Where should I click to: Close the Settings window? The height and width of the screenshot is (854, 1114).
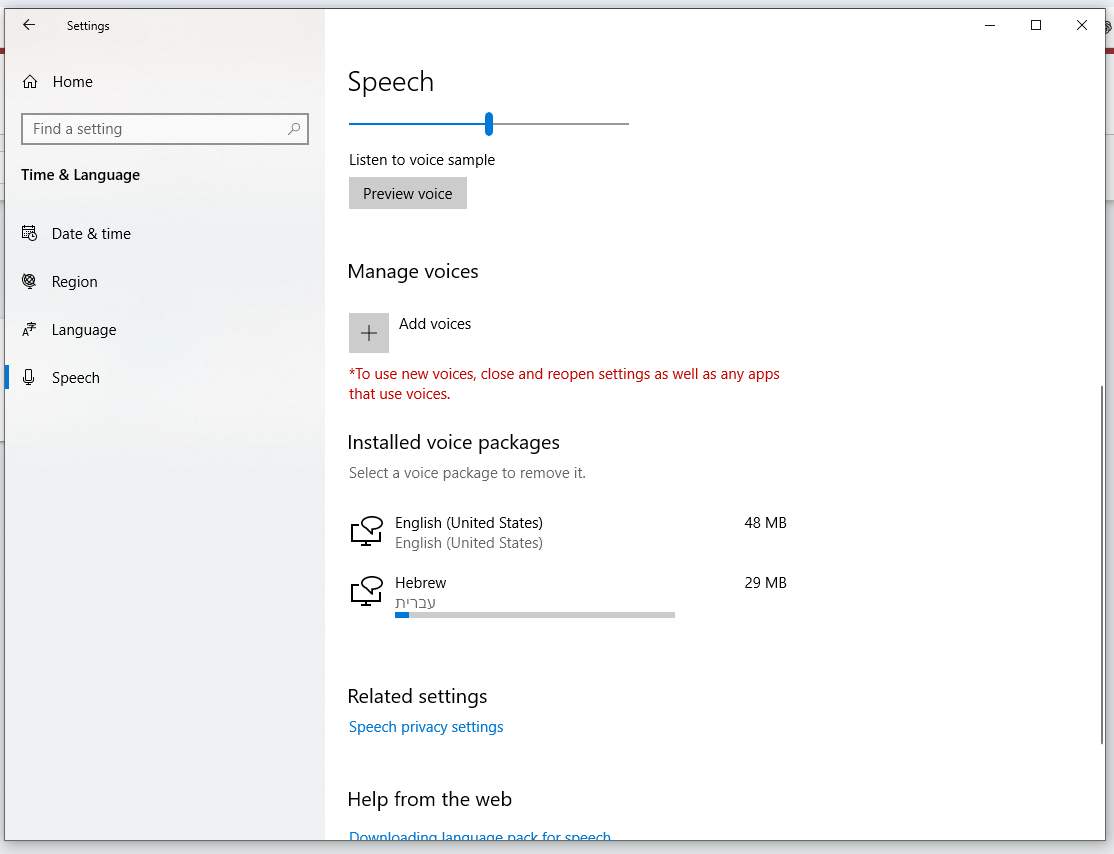pyautogui.click(x=1081, y=25)
